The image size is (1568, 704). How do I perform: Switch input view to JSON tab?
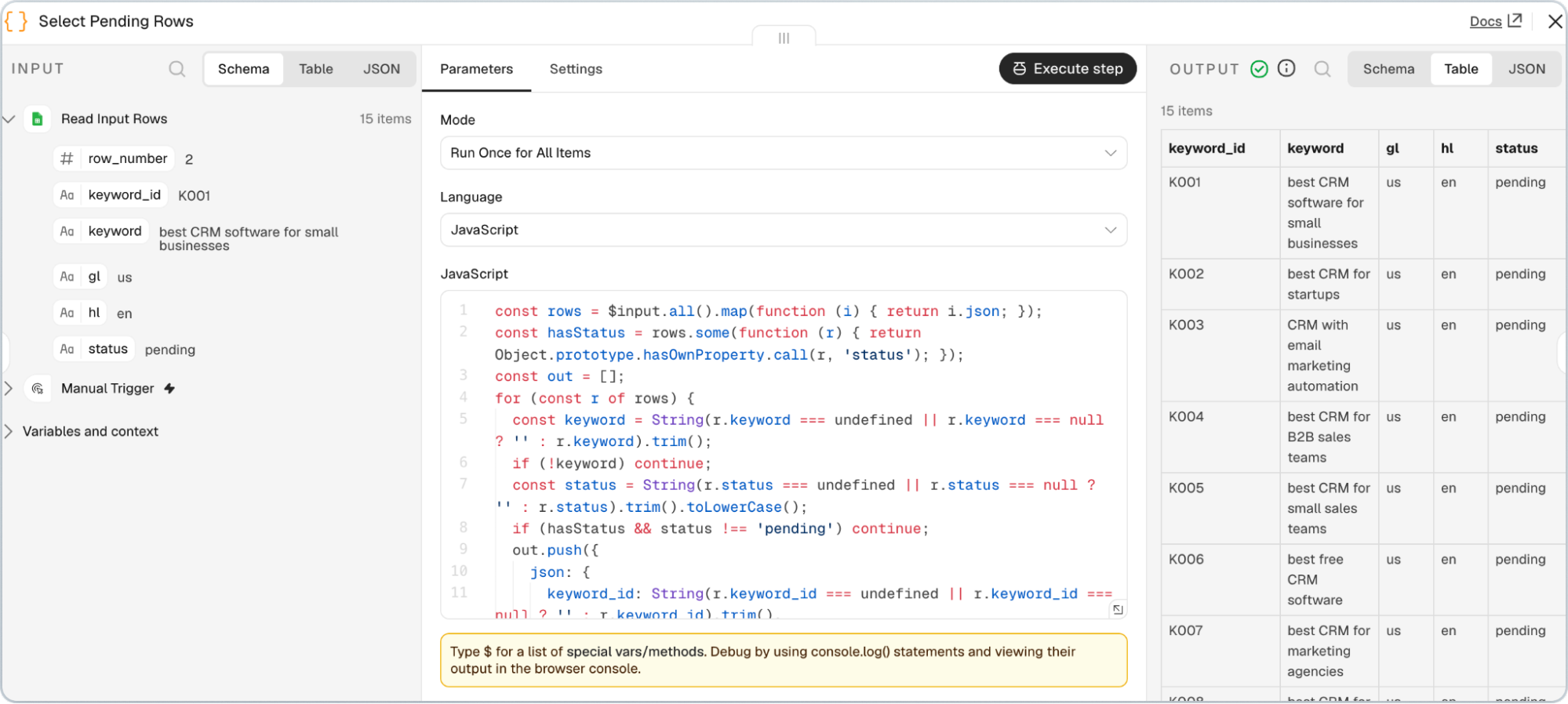(381, 69)
